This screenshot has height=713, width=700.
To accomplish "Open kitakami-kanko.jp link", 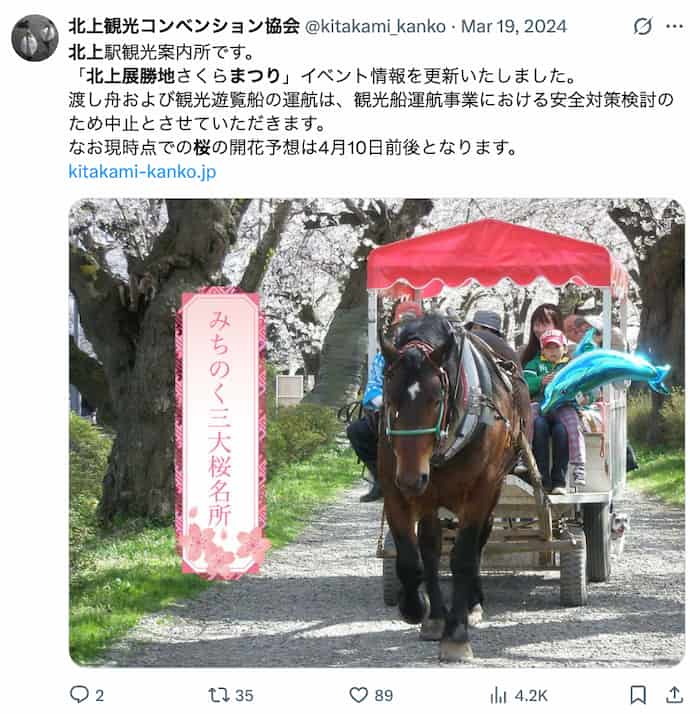I will (142, 172).
